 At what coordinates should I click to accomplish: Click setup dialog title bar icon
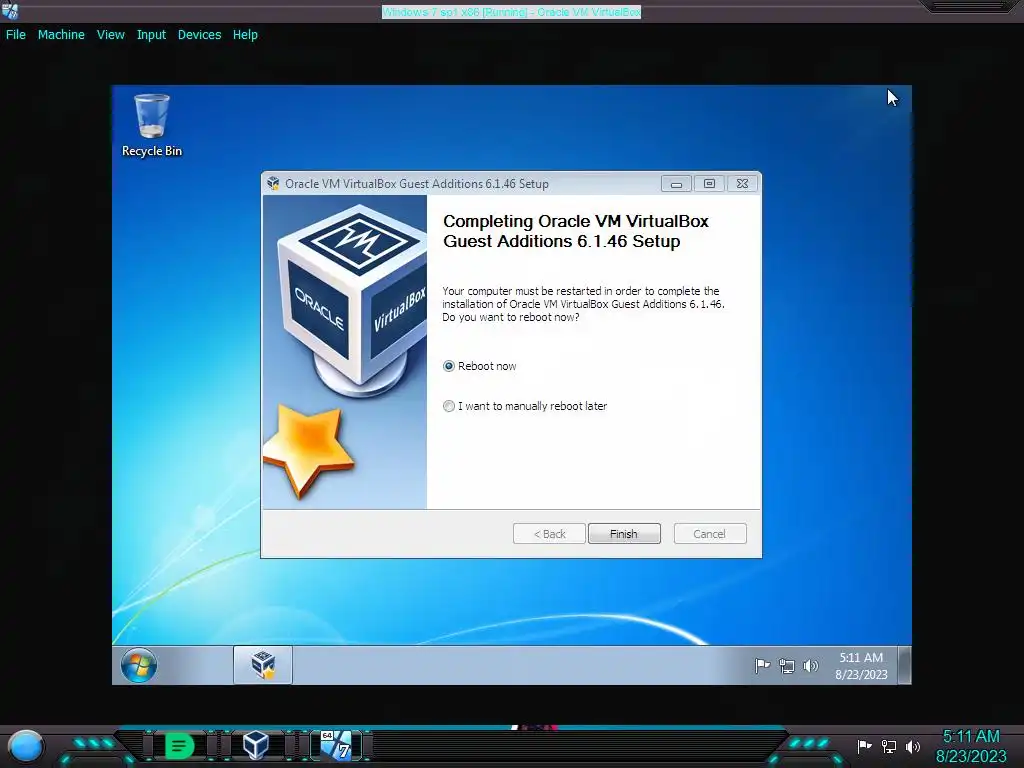point(273,184)
